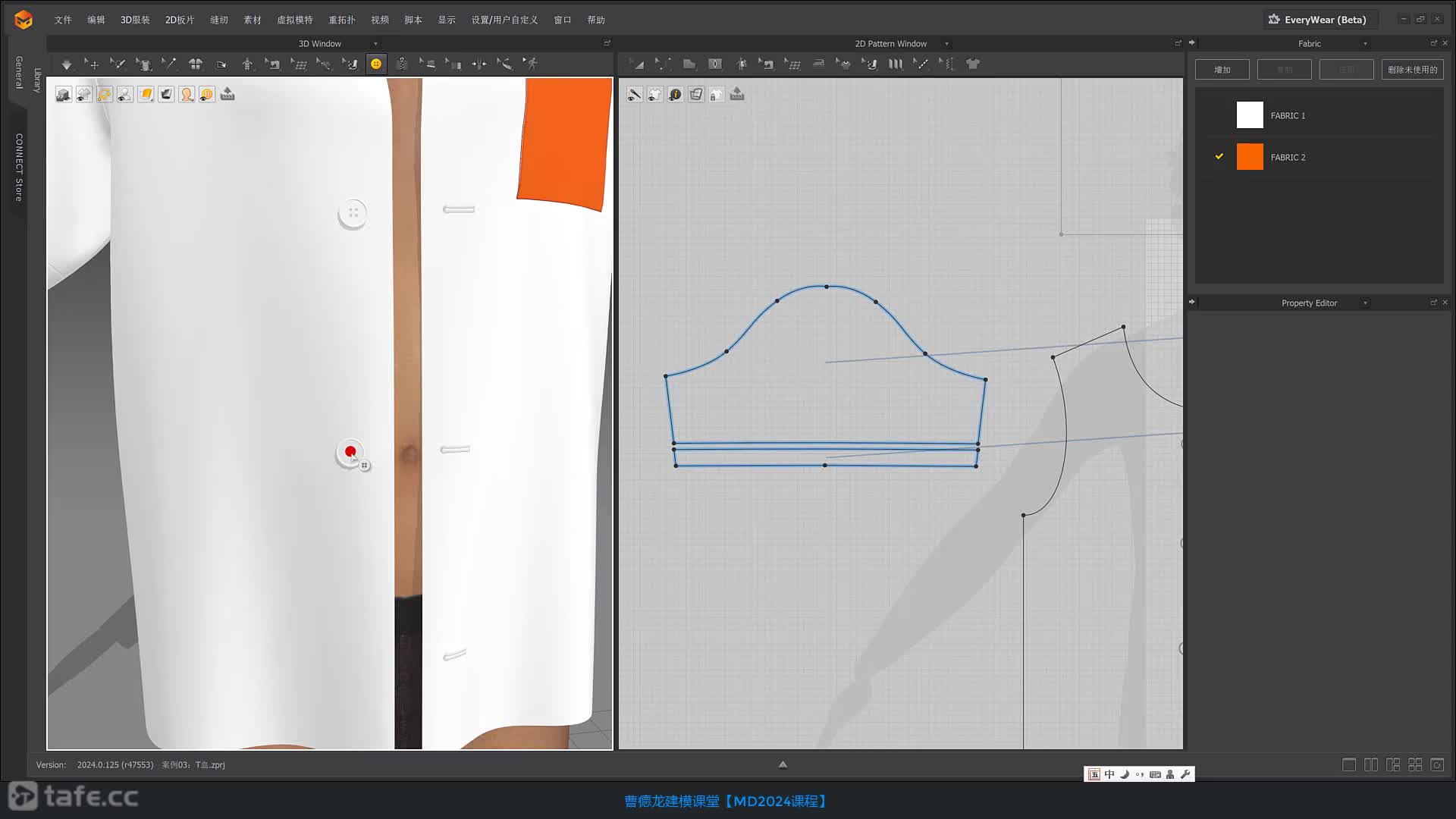
Task: Click the 删除未使用的 button
Action: (1413, 70)
